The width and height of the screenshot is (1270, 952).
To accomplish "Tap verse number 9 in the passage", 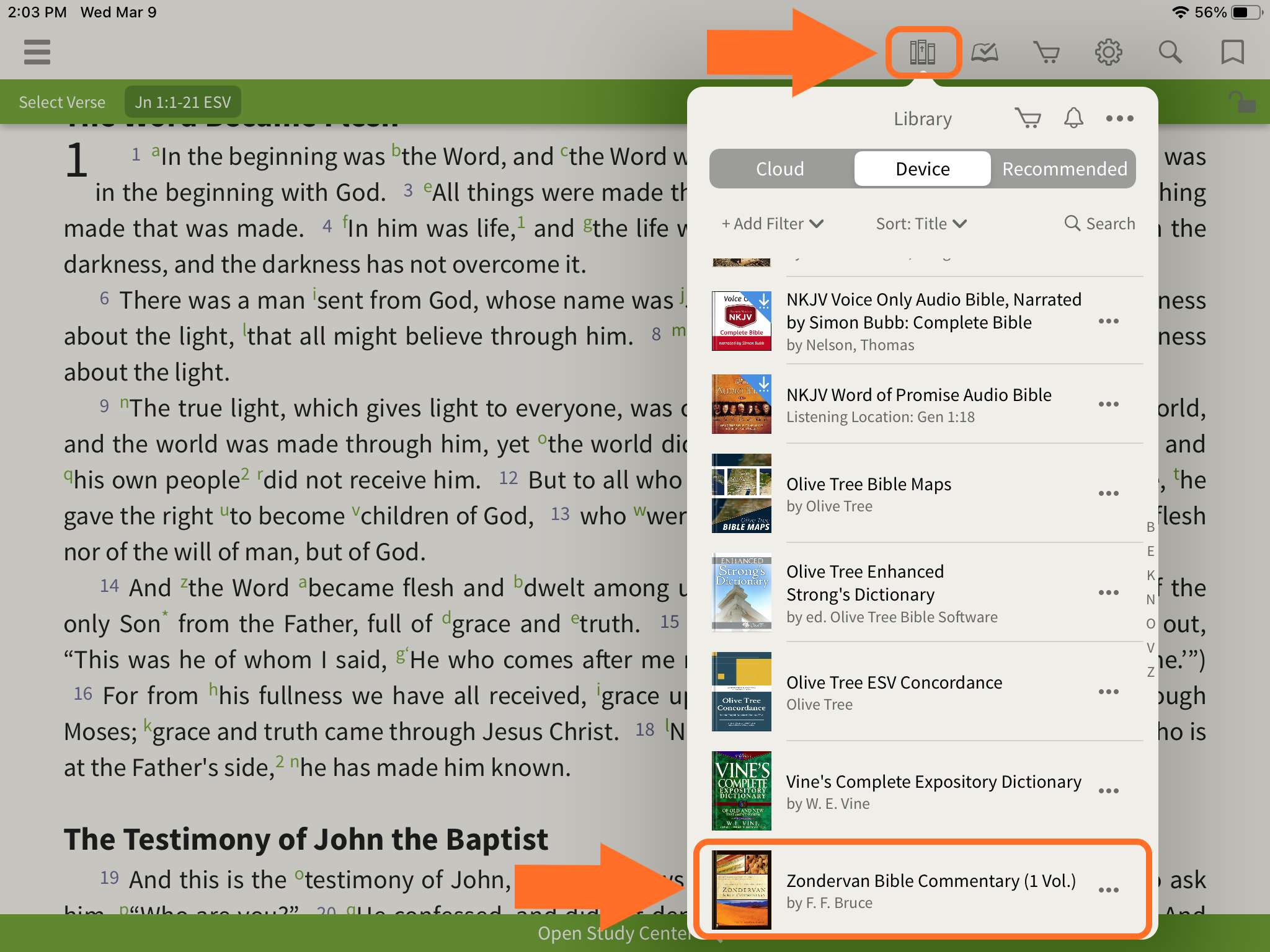I will pyautogui.click(x=105, y=406).
